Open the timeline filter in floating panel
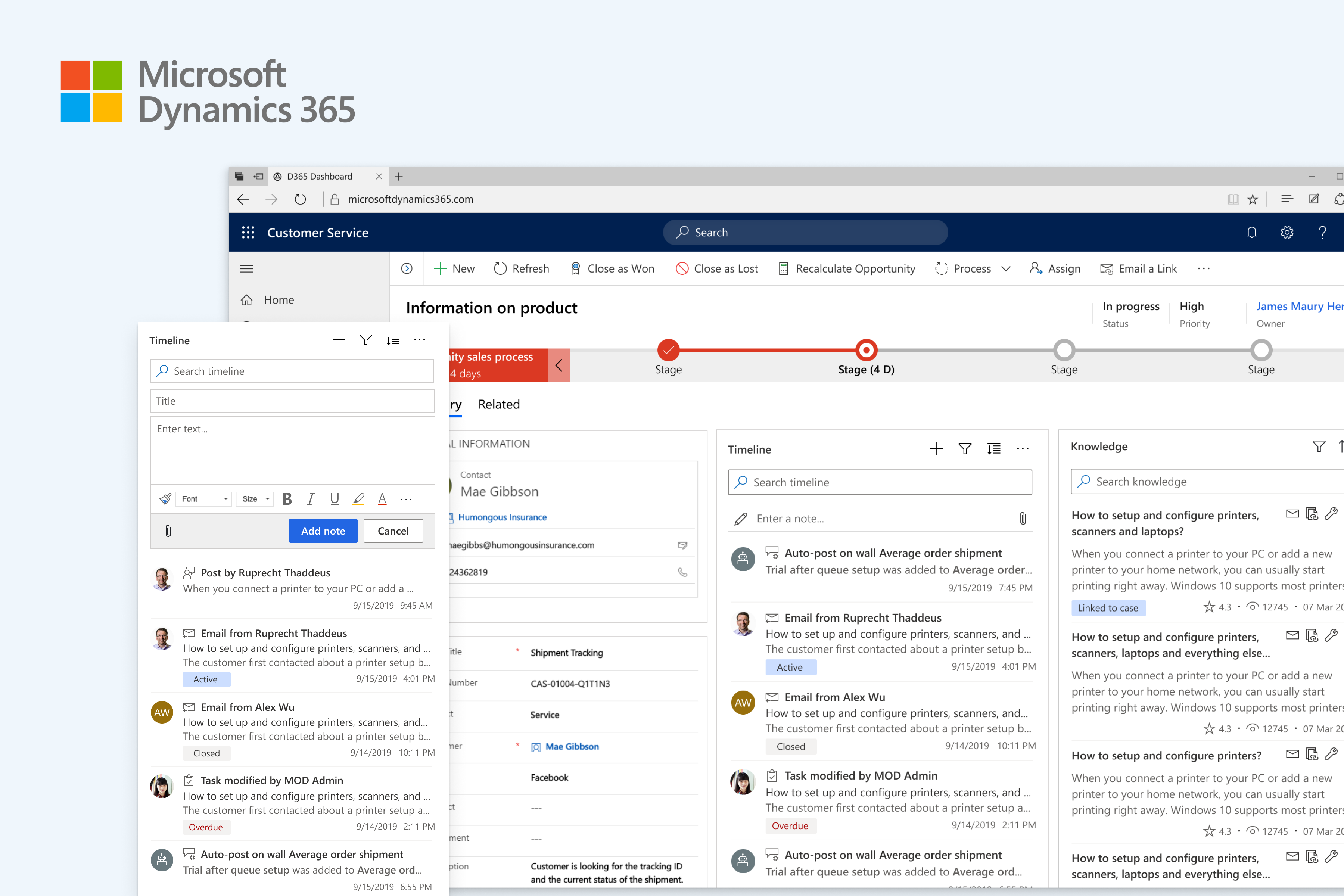This screenshot has height=896, width=1344. coord(366,340)
